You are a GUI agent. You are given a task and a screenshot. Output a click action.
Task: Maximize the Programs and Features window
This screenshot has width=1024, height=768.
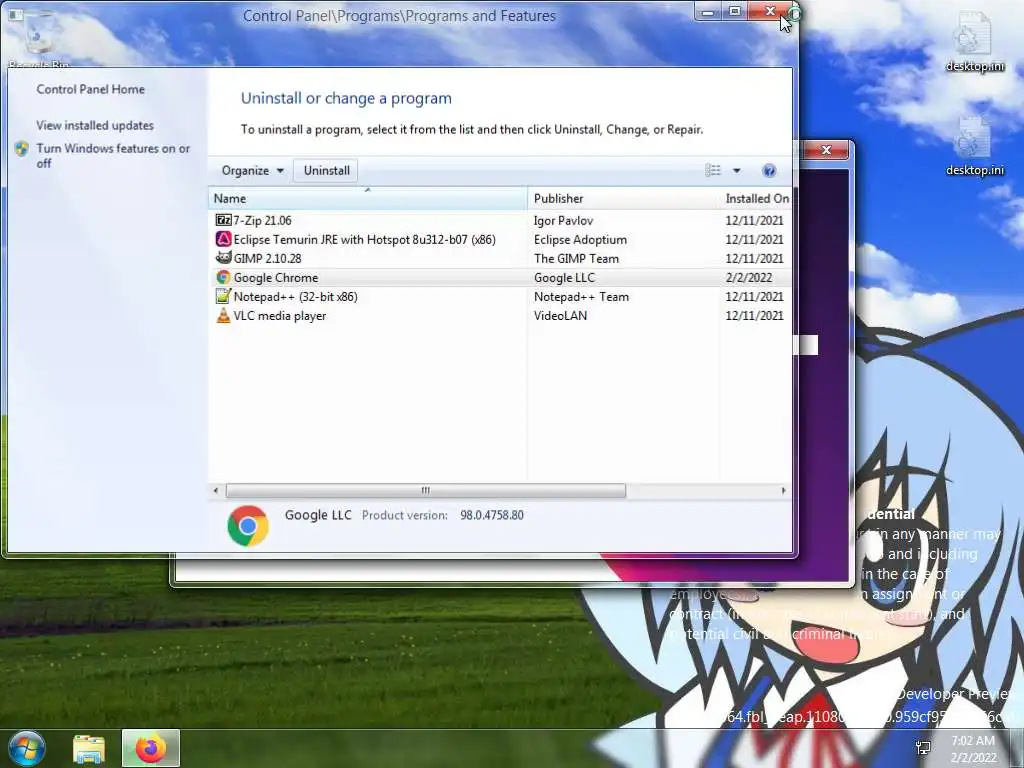[x=735, y=11]
